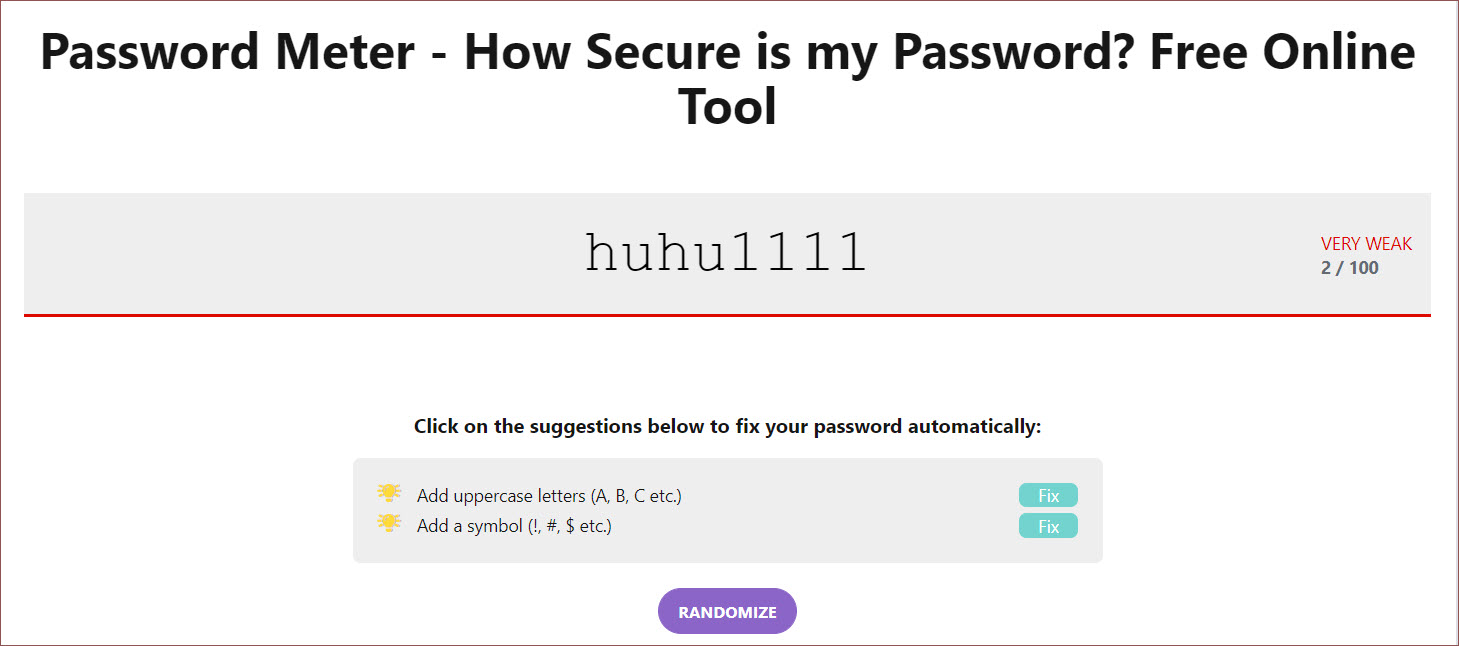This screenshot has height=646, width=1459.
Task: Click the red strength bar under the password
Action: click(727, 315)
